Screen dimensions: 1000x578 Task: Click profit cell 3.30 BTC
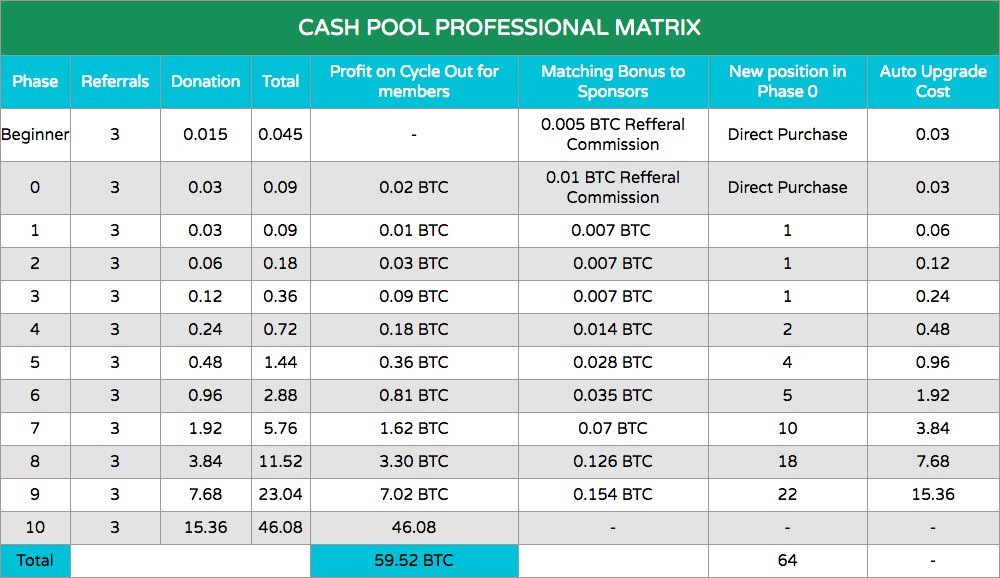(x=414, y=461)
